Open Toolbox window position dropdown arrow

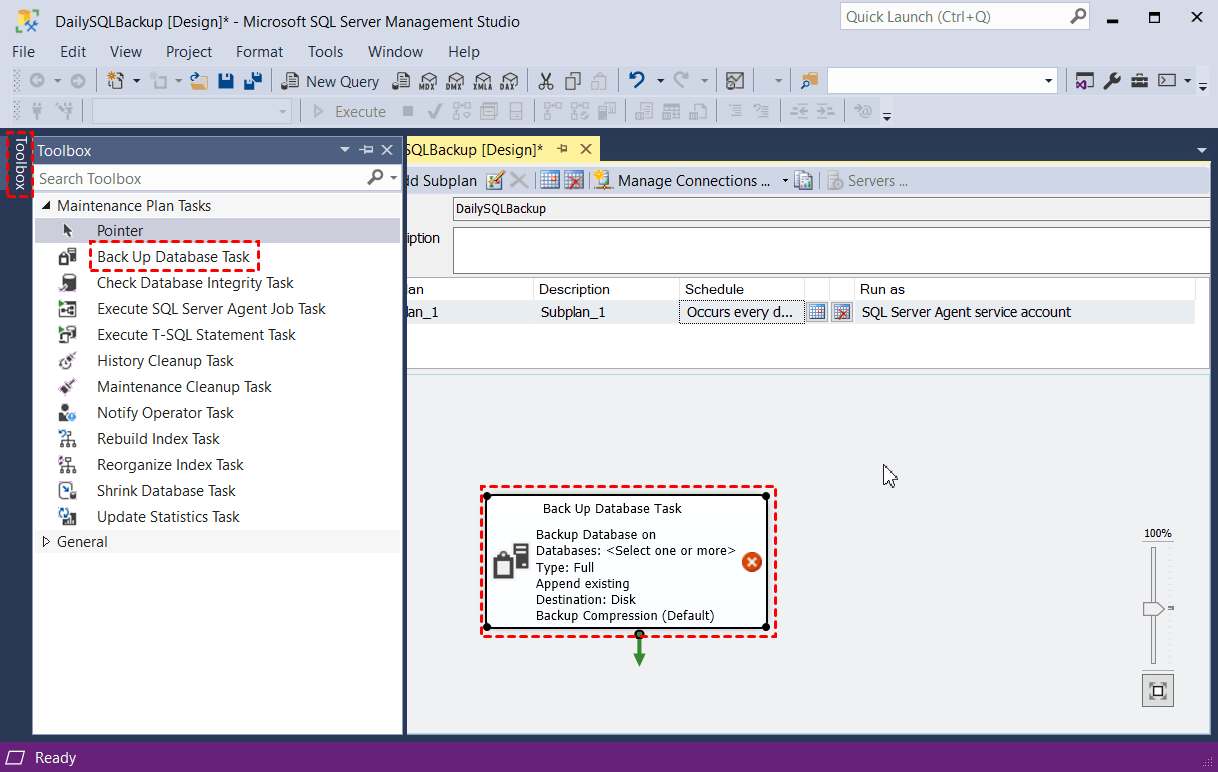click(346, 150)
